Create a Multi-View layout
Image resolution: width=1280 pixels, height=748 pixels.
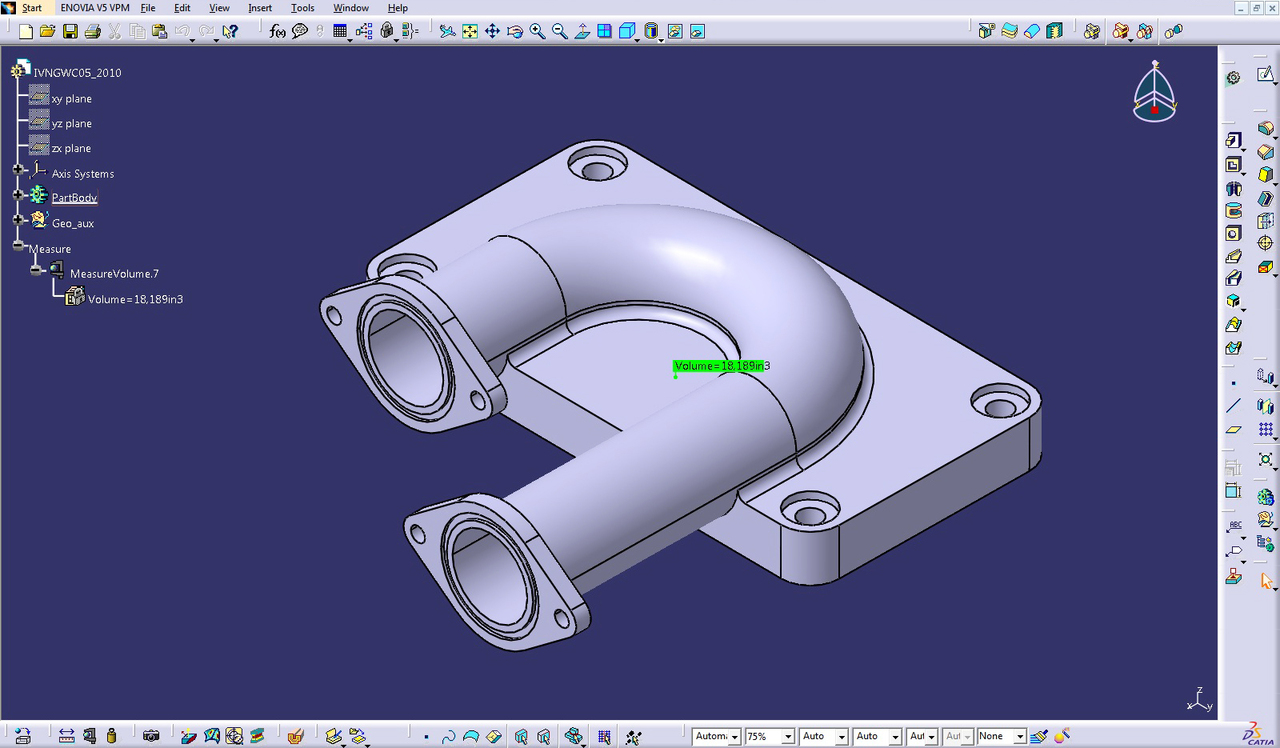[x=605, y=32]
